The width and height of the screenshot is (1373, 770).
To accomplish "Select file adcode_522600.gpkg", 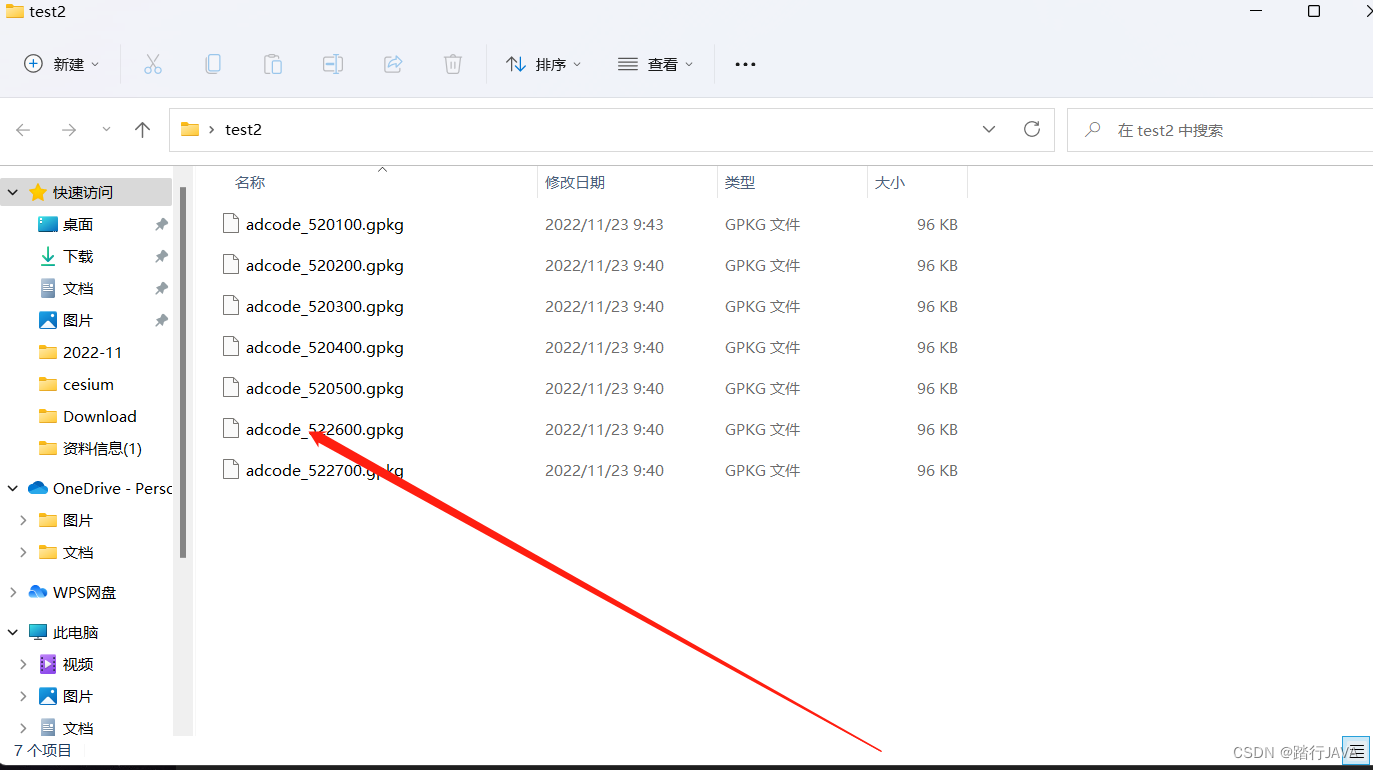I will pyautogui.click(x=325, y=430).
